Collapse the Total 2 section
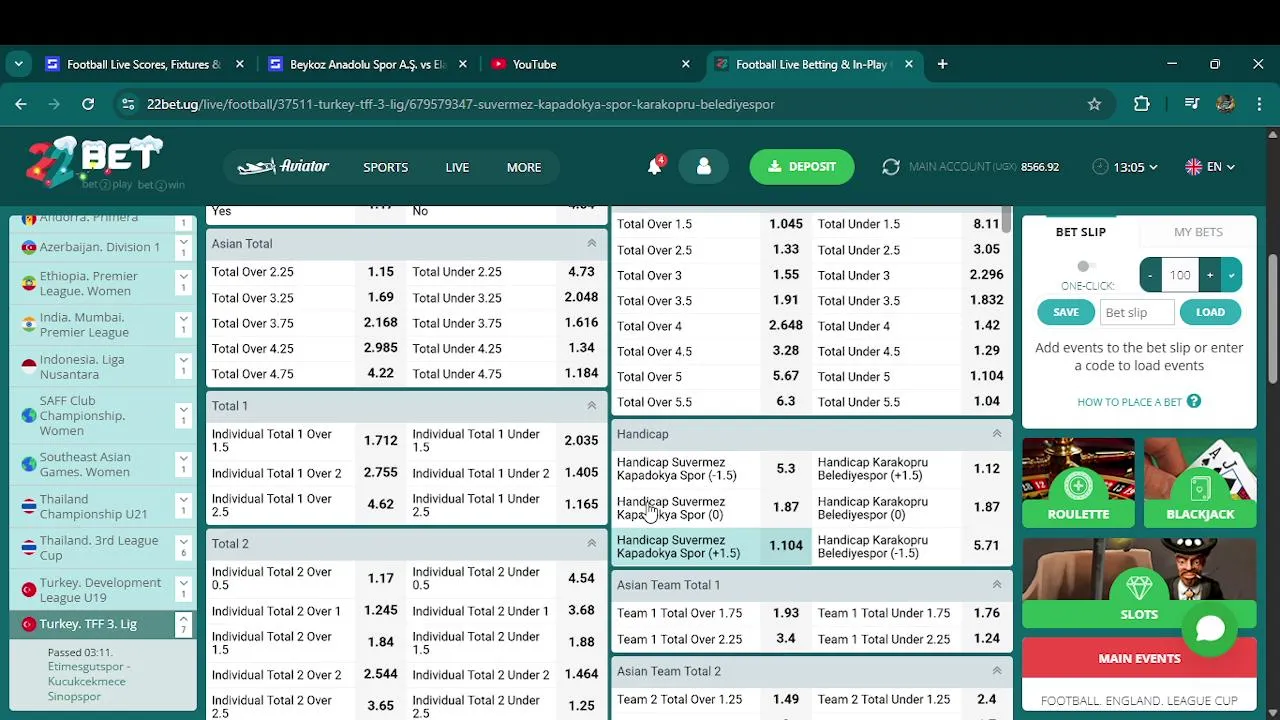Image resolution: width=1280 pixels, height=720 pixels. (x=591, y=543)
